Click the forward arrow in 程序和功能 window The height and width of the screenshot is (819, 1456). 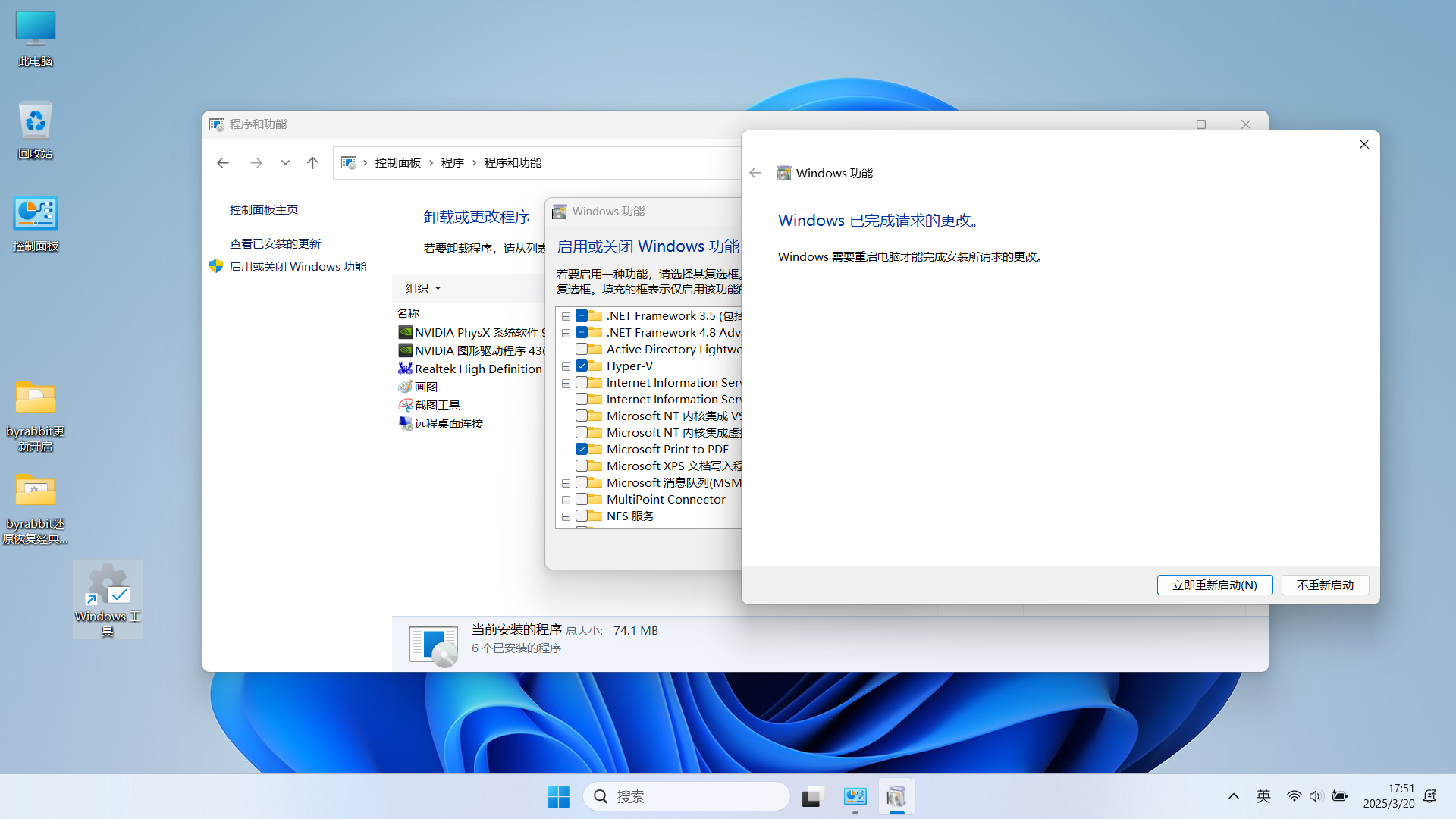pyautogui.click(x=256, y=163)
